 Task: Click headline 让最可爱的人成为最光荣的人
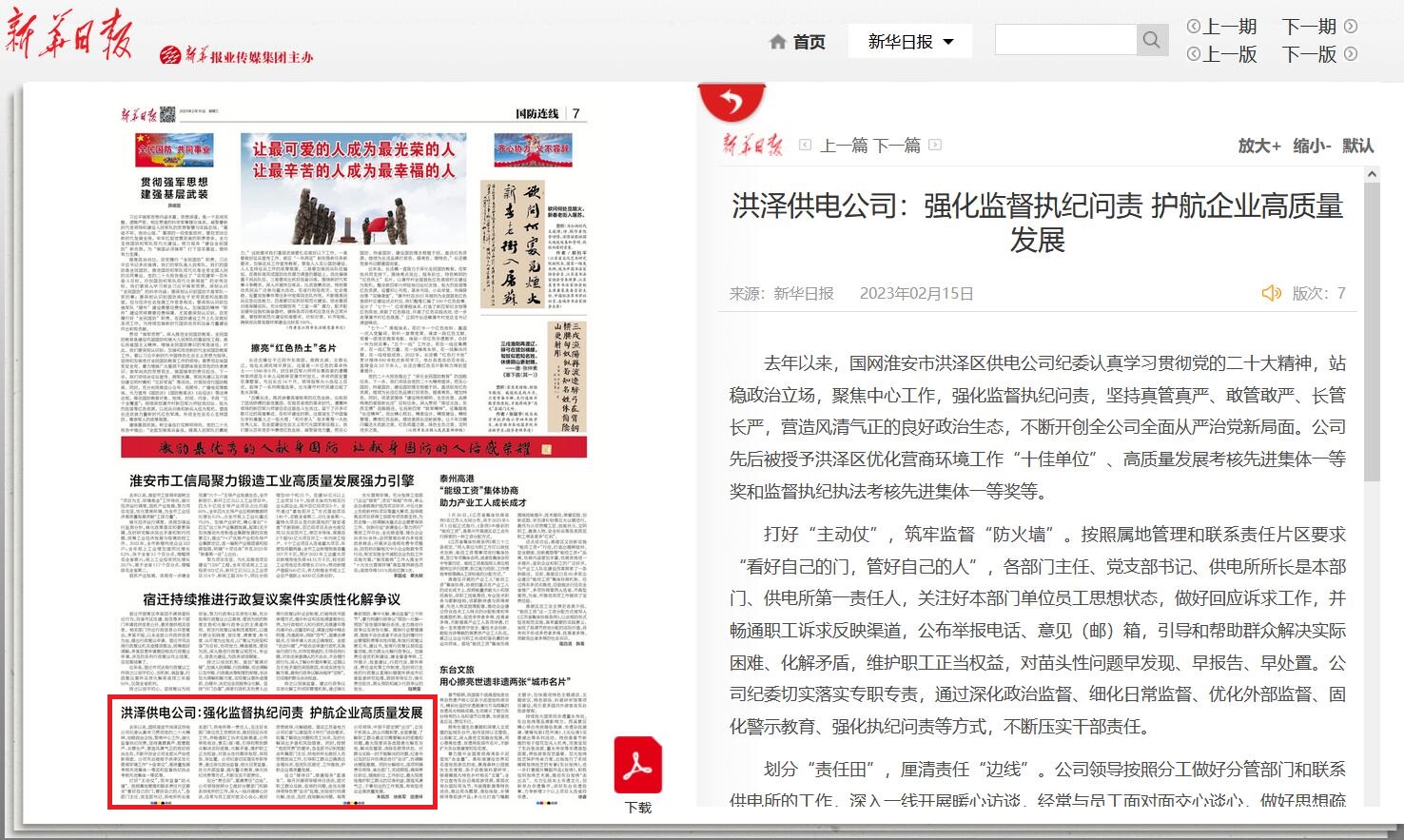coord(353,149)
